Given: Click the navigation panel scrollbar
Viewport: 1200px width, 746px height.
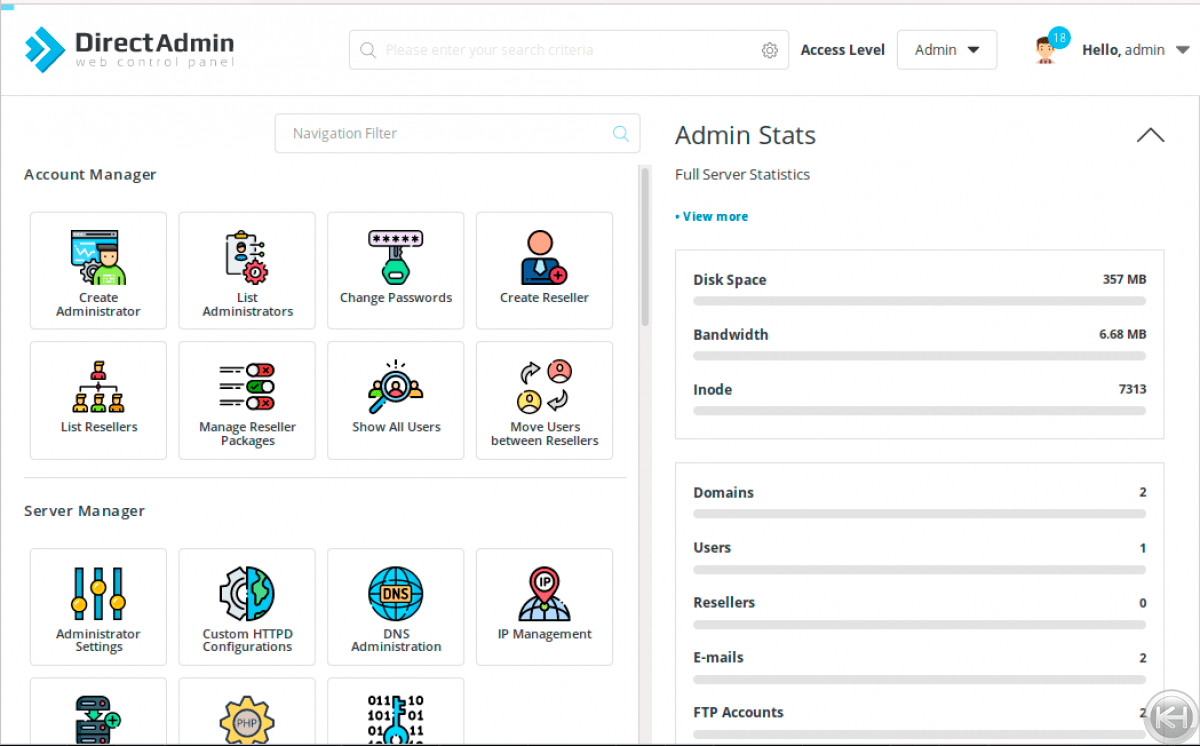Looking at the screenshot, I should [x=645, y=246].
